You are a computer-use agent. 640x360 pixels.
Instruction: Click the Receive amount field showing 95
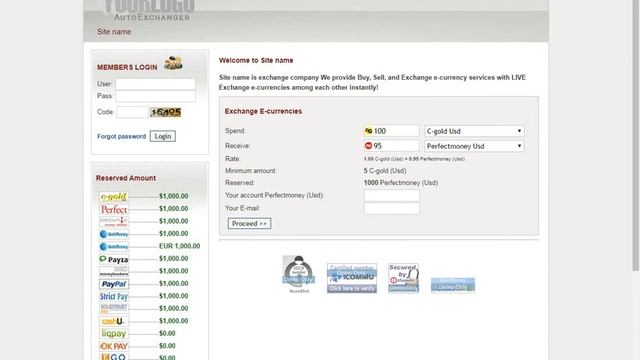pos(391,146)
